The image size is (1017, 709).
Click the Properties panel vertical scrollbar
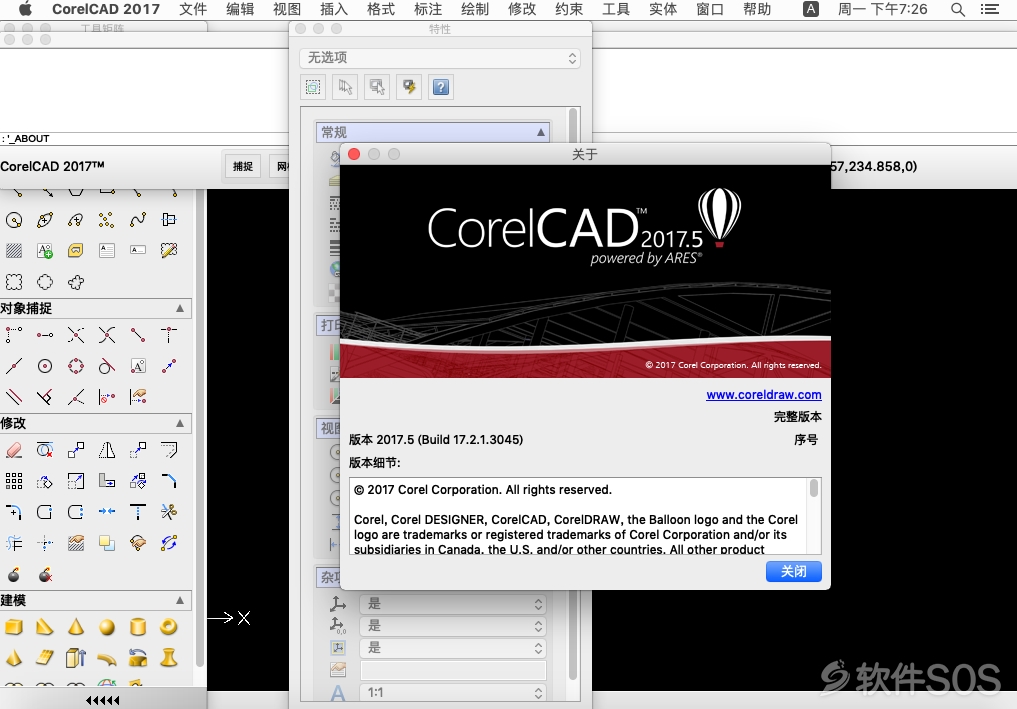point(573,396)
